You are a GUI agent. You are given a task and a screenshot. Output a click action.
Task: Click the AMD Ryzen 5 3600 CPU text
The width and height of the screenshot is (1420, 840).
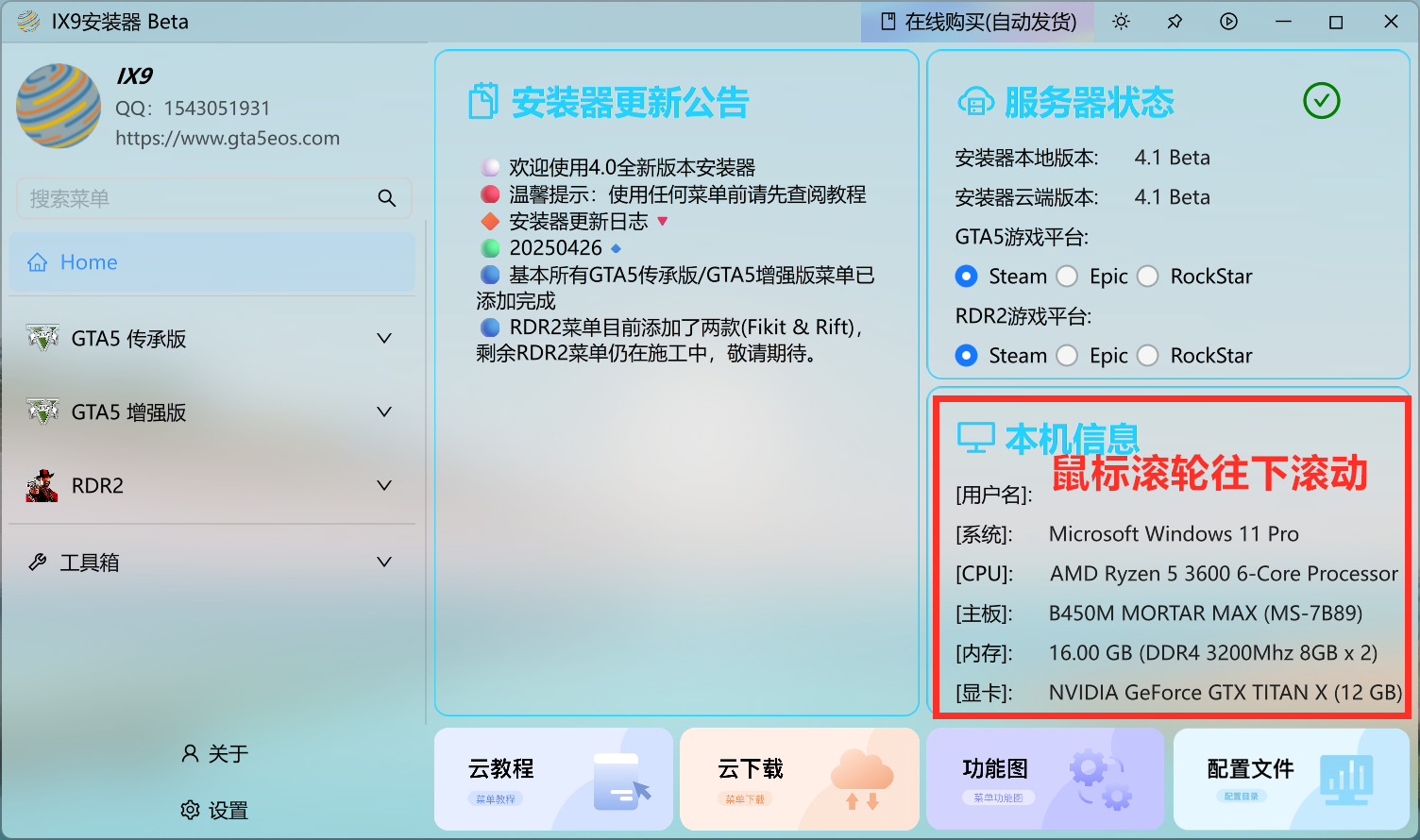coord(1224,574)
